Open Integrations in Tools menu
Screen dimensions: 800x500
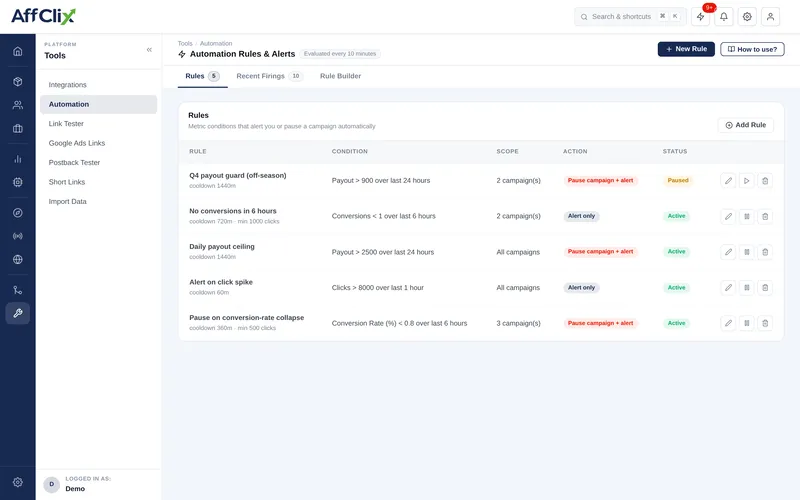point(98,85)
